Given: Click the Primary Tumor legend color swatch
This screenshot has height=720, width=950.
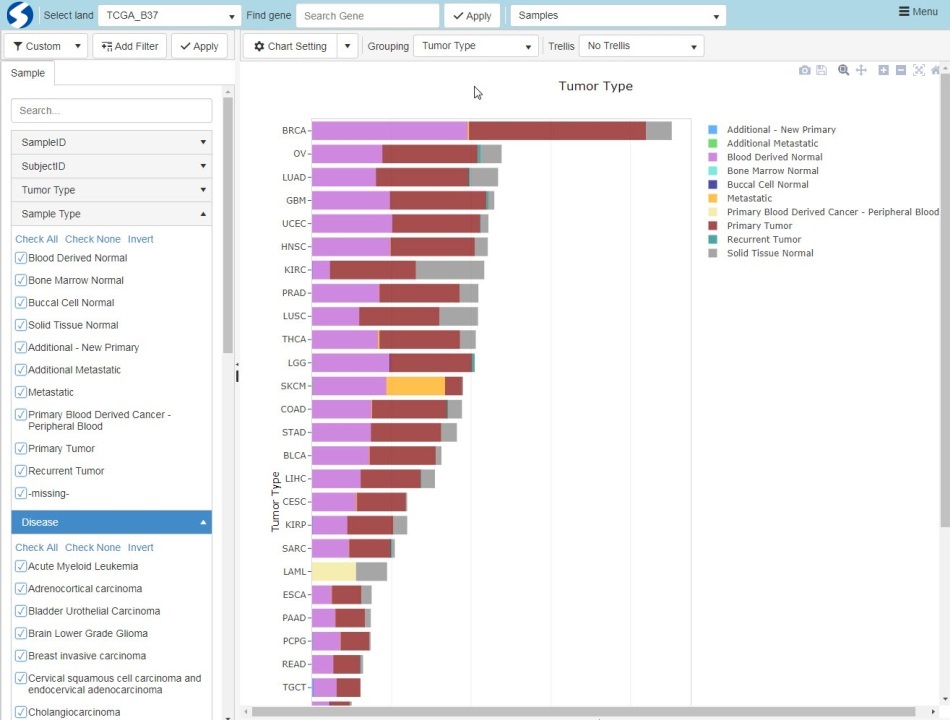Looking at the screenshot, I should [713, 226].
